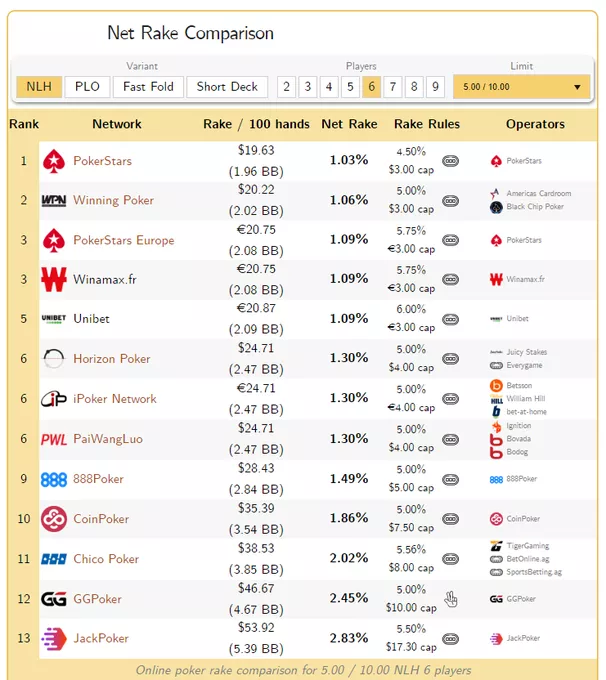Select the PLO variant button
This screenshot has width=606, height=680.
point(87,87)
